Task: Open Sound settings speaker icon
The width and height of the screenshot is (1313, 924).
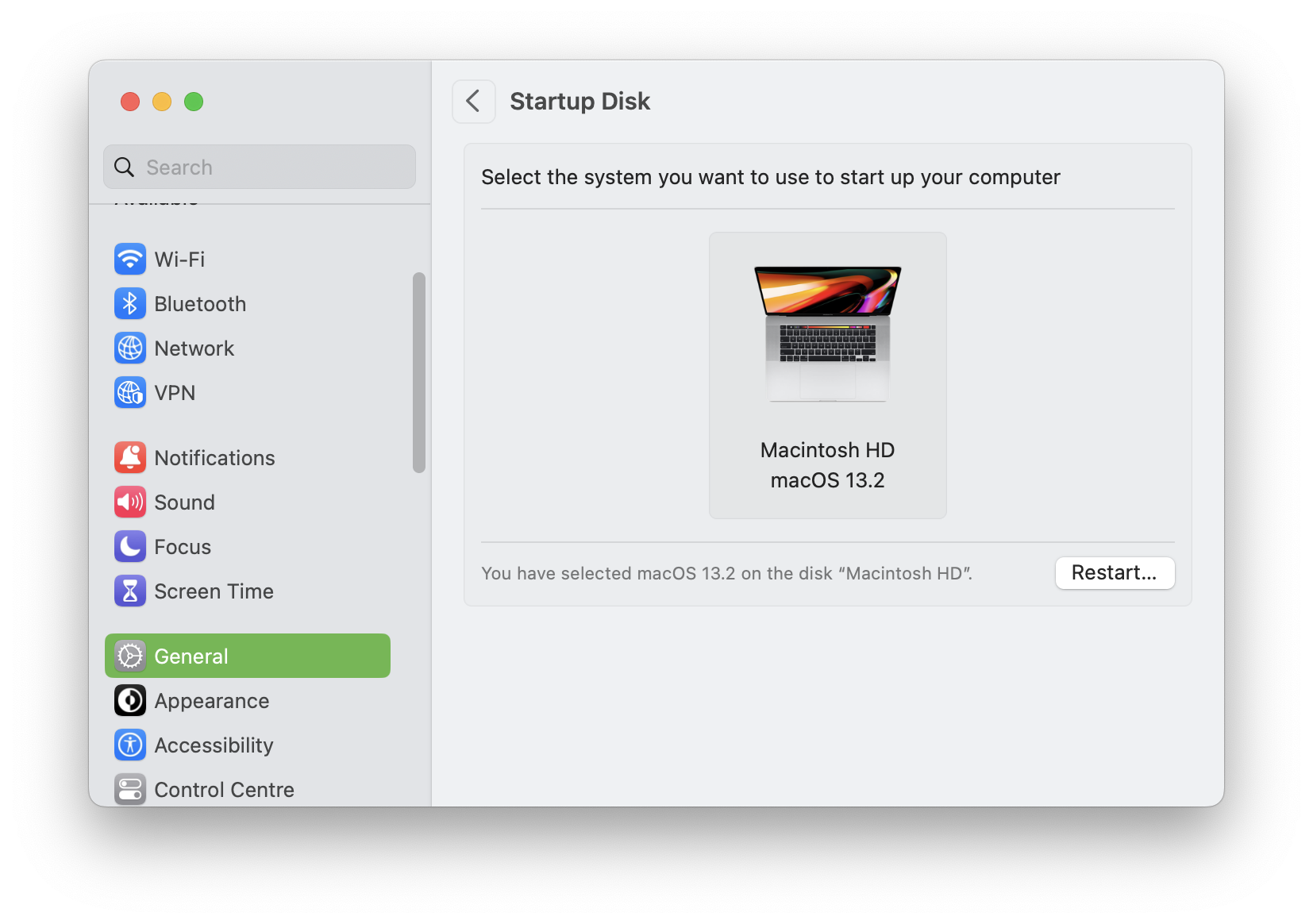Action: 129,502
